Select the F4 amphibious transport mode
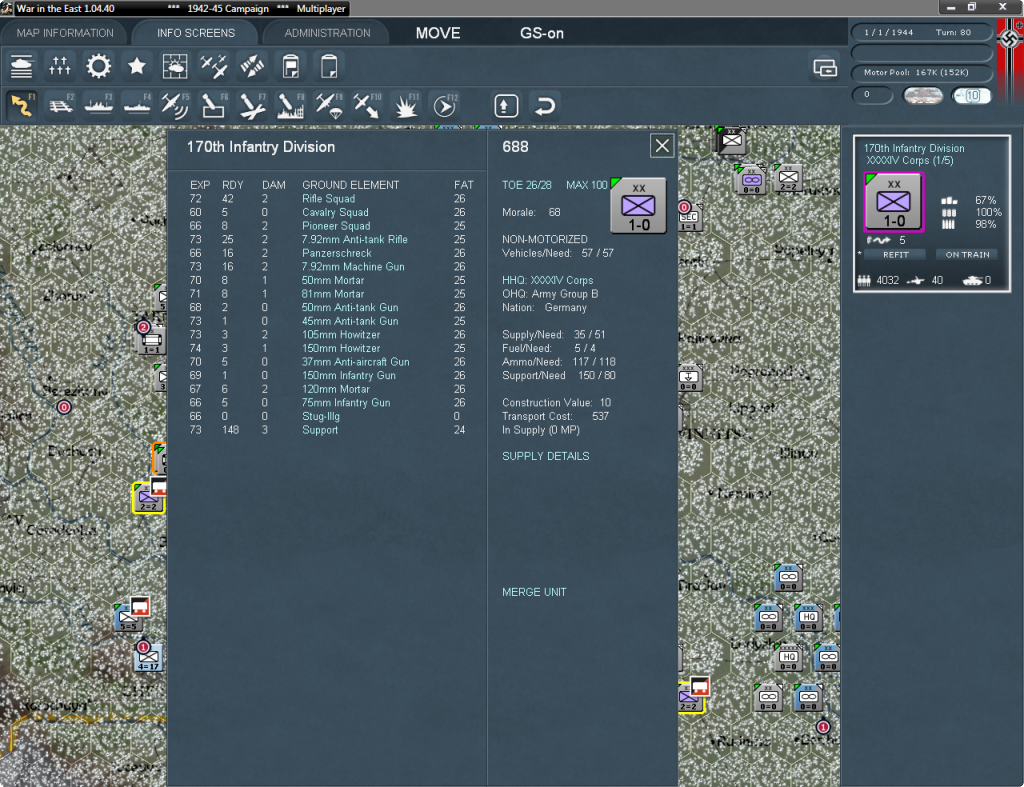 point(137,106)
